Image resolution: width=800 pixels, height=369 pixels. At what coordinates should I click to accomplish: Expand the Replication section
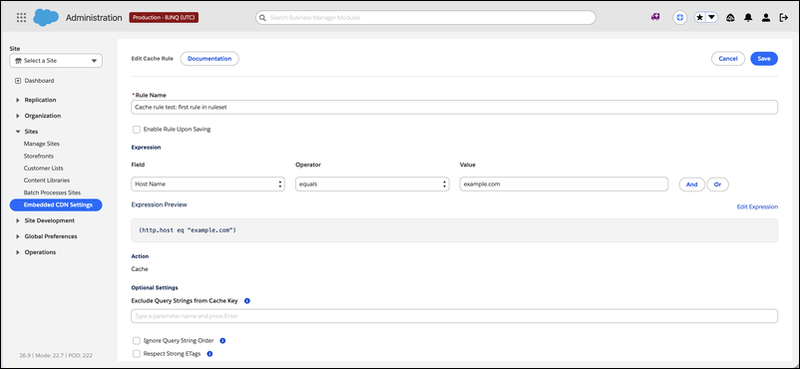click(18, 100)
